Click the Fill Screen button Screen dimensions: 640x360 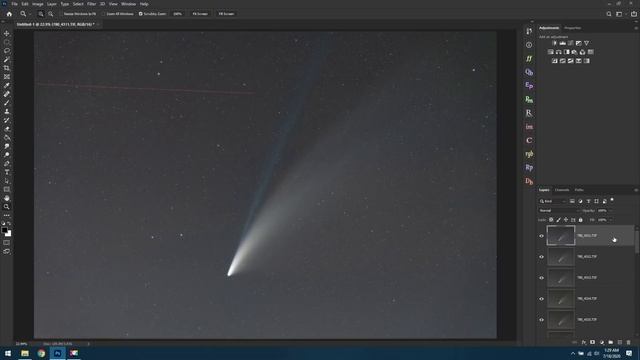click(226, 14)
